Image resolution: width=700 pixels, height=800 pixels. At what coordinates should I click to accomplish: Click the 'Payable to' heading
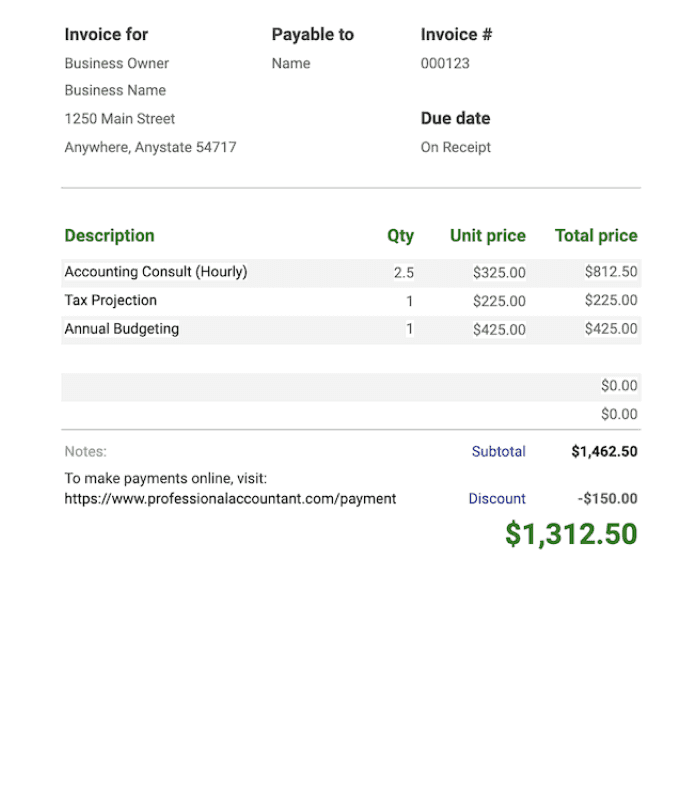(313, 34)
